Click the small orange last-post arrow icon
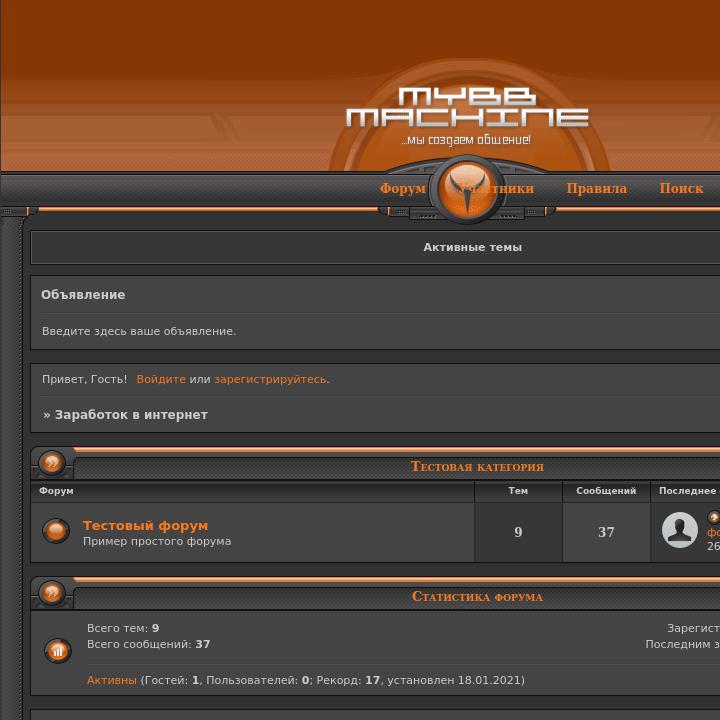The image size is (720, 720). (713, 518)
